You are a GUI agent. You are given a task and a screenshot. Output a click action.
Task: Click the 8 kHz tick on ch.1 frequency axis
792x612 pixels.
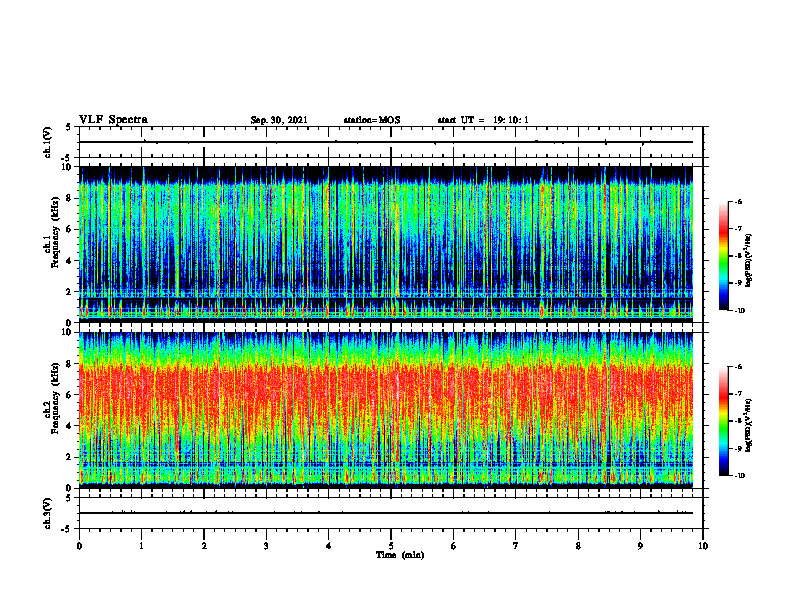(x=70, y=198)
